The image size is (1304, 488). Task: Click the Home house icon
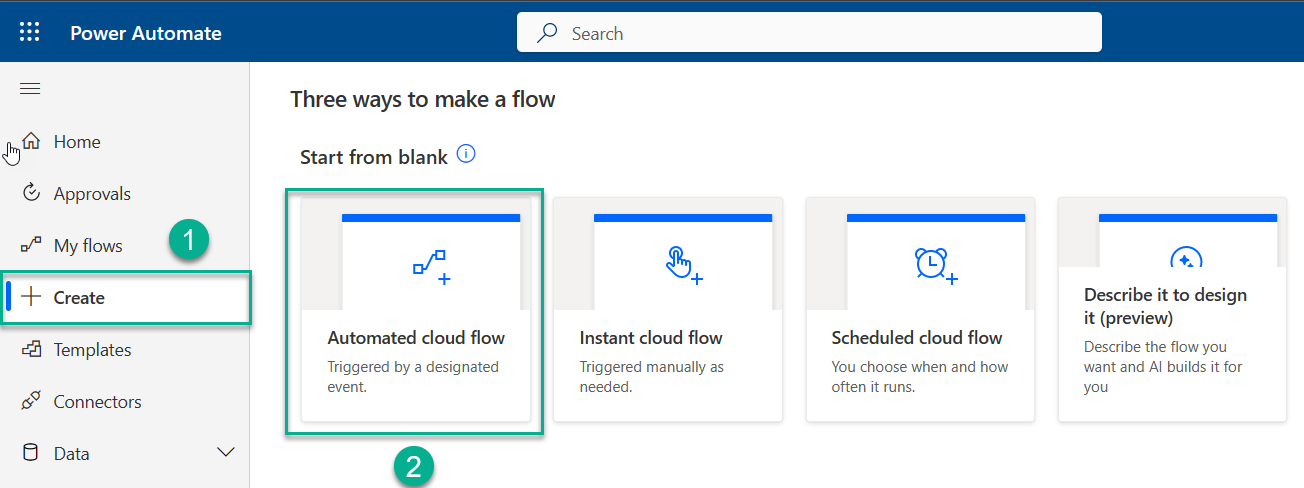[31, 141]
